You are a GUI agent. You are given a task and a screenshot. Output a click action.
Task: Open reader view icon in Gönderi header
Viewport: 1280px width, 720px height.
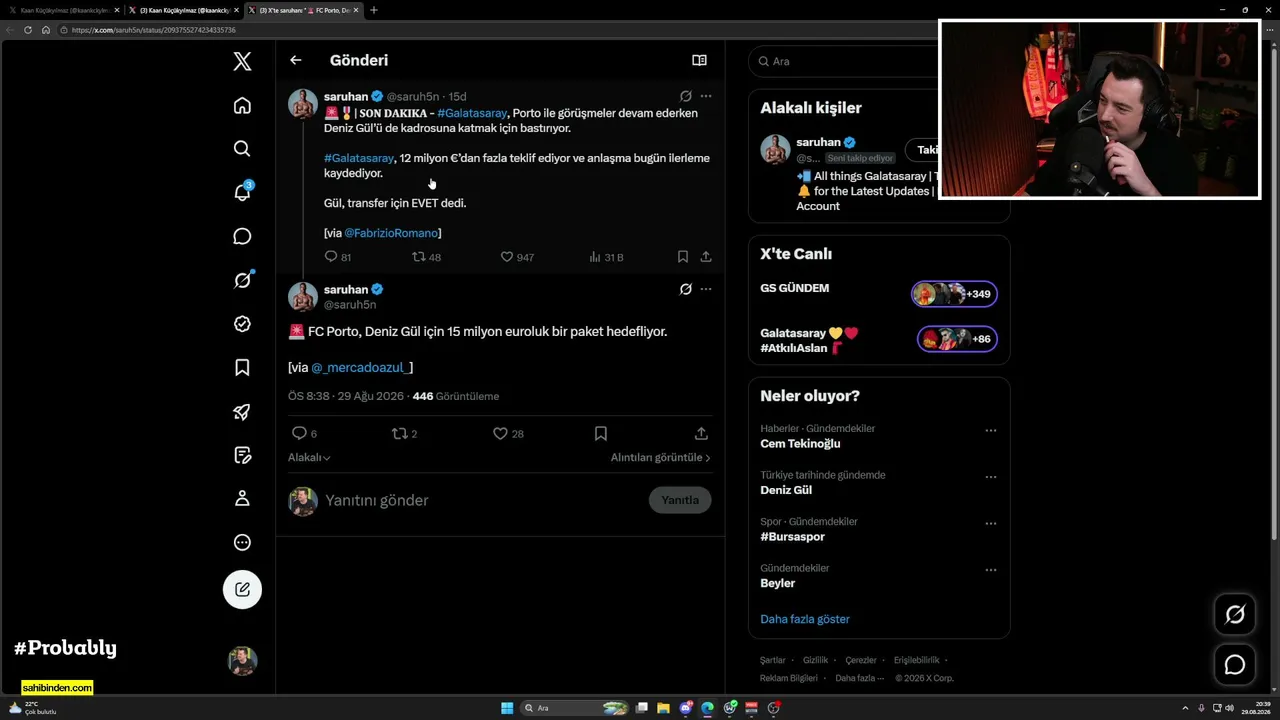pyautogui.click(x=699, y=60)
